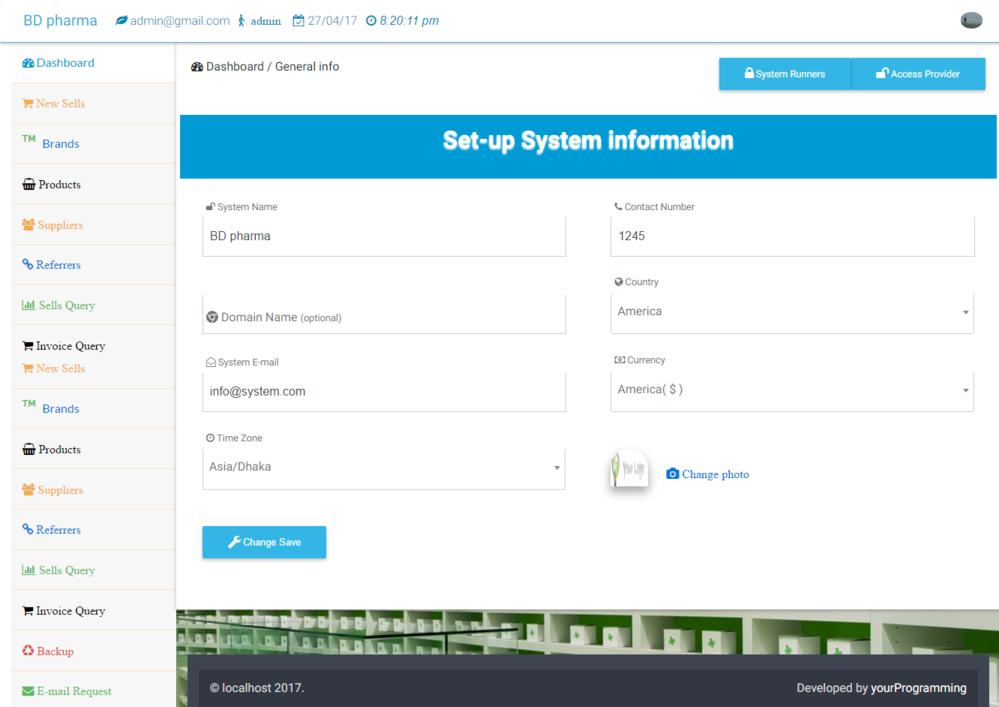Image resolution: width=999 pixels, height=707 pixels.
Task: Open the Country dropdown showing America
Action: click(x=791, y=312)
